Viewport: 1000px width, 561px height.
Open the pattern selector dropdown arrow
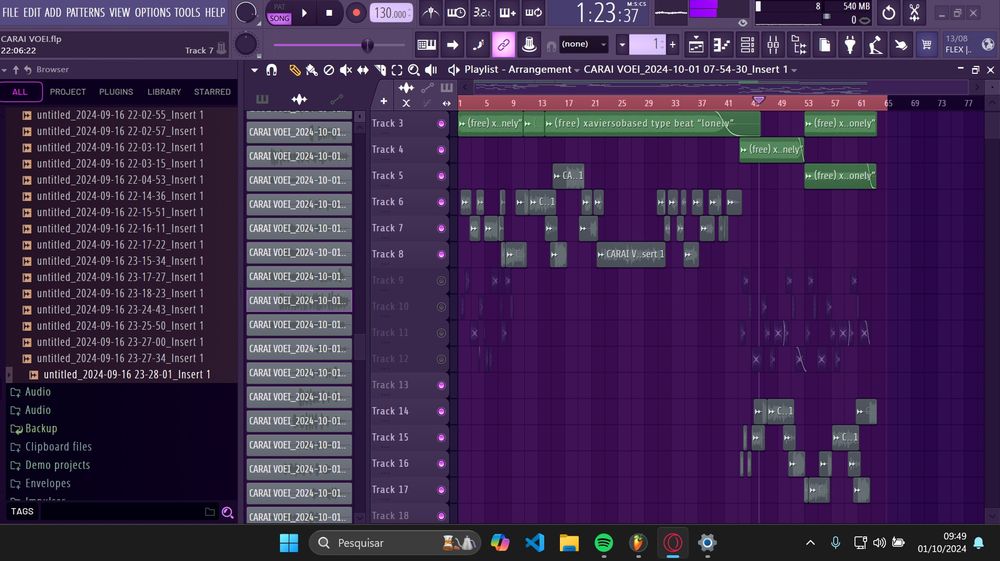[622, 45]
